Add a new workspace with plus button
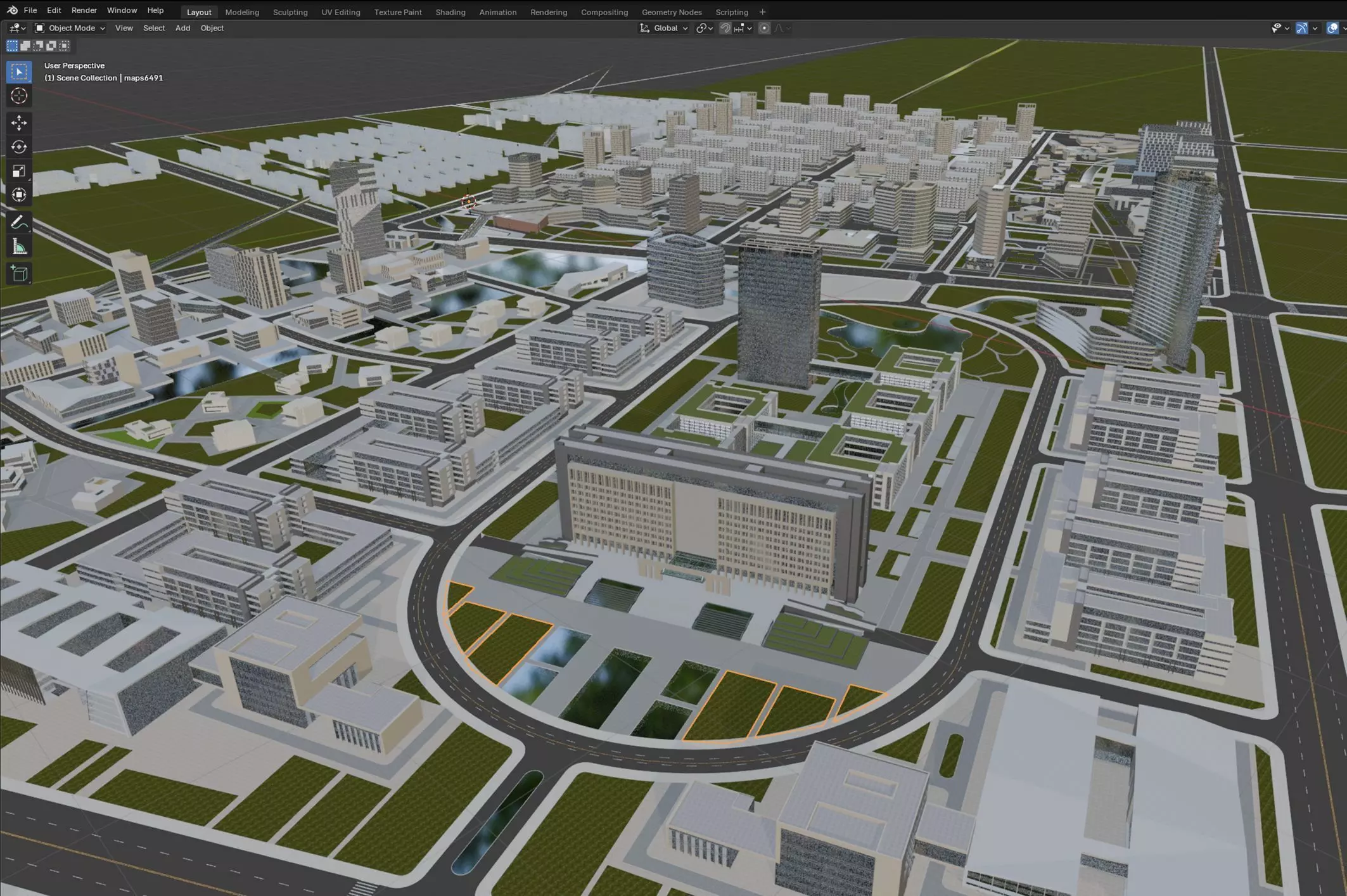 762,12
